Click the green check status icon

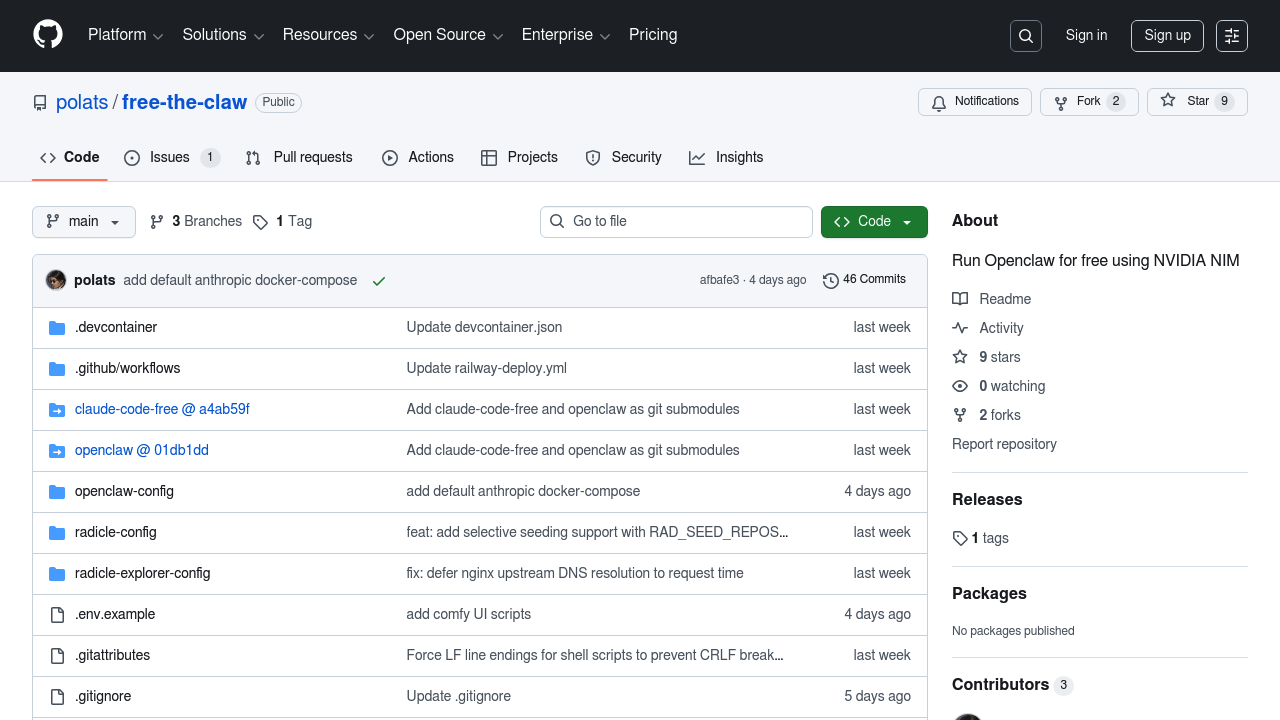pyautogui.click(x=379, y=281)
